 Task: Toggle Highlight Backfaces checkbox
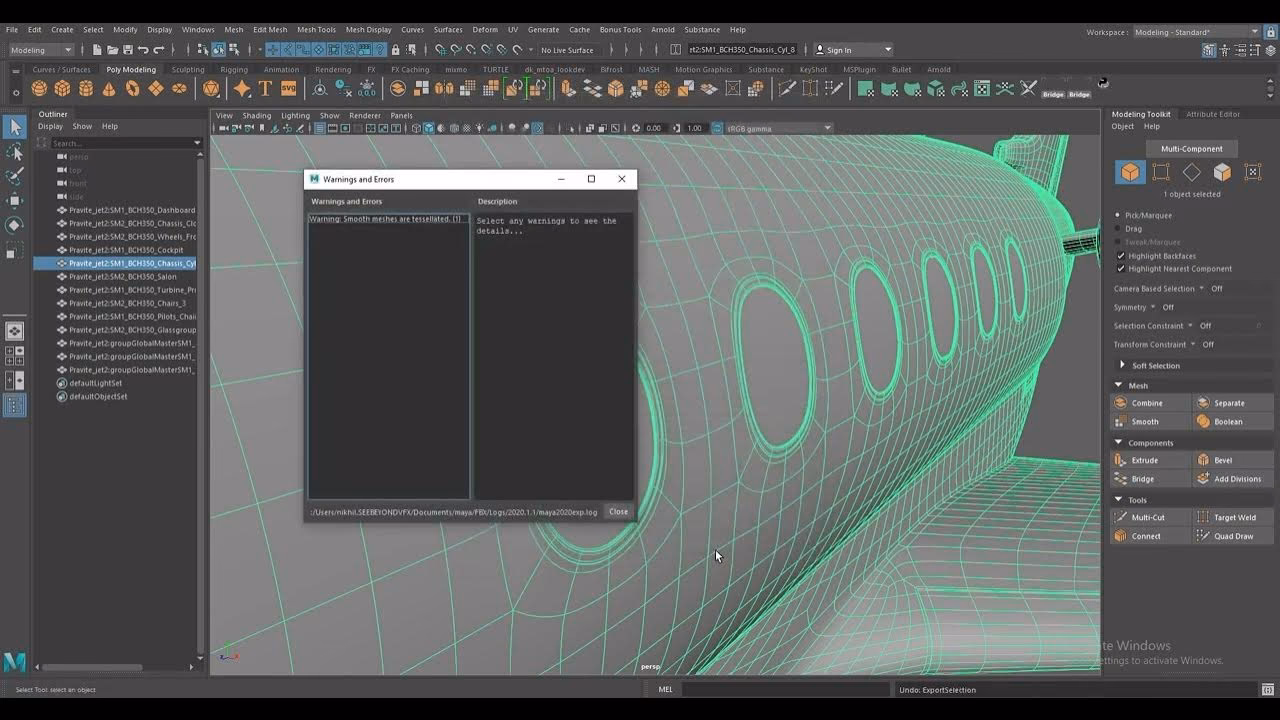[1120, 256]
